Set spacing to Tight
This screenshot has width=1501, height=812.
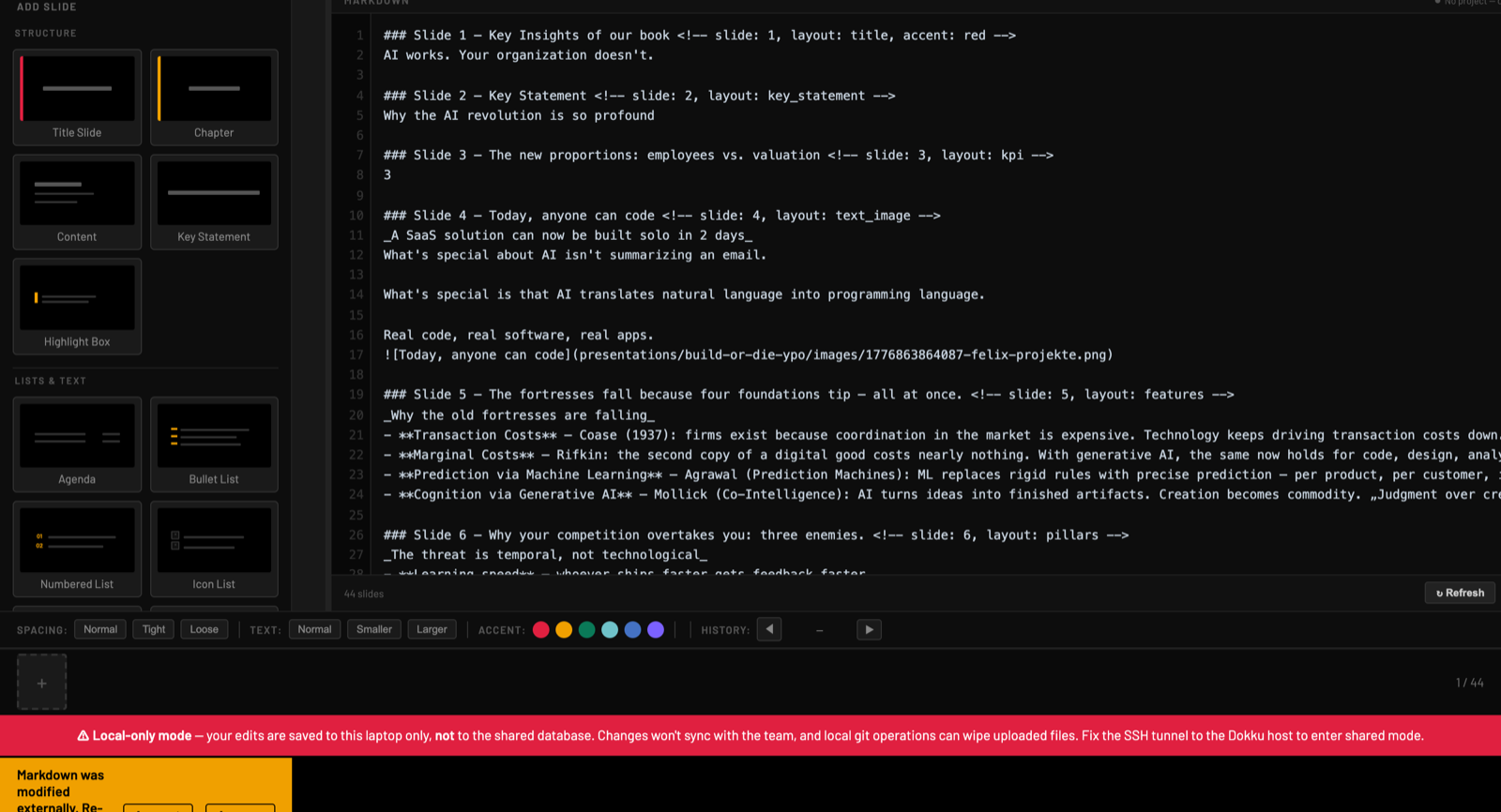154,629
